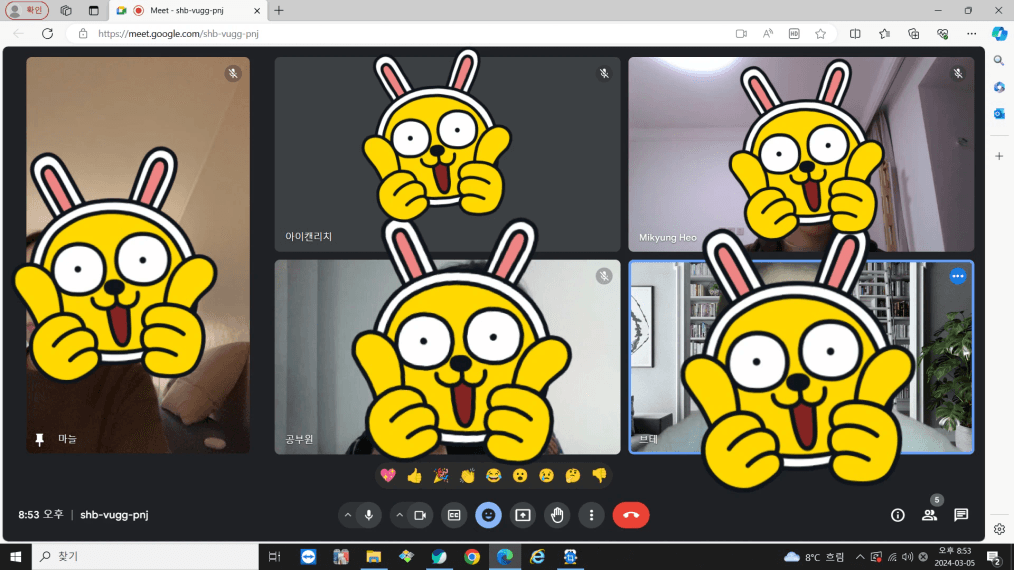Raise hand in the meeting

pos(557,516)
